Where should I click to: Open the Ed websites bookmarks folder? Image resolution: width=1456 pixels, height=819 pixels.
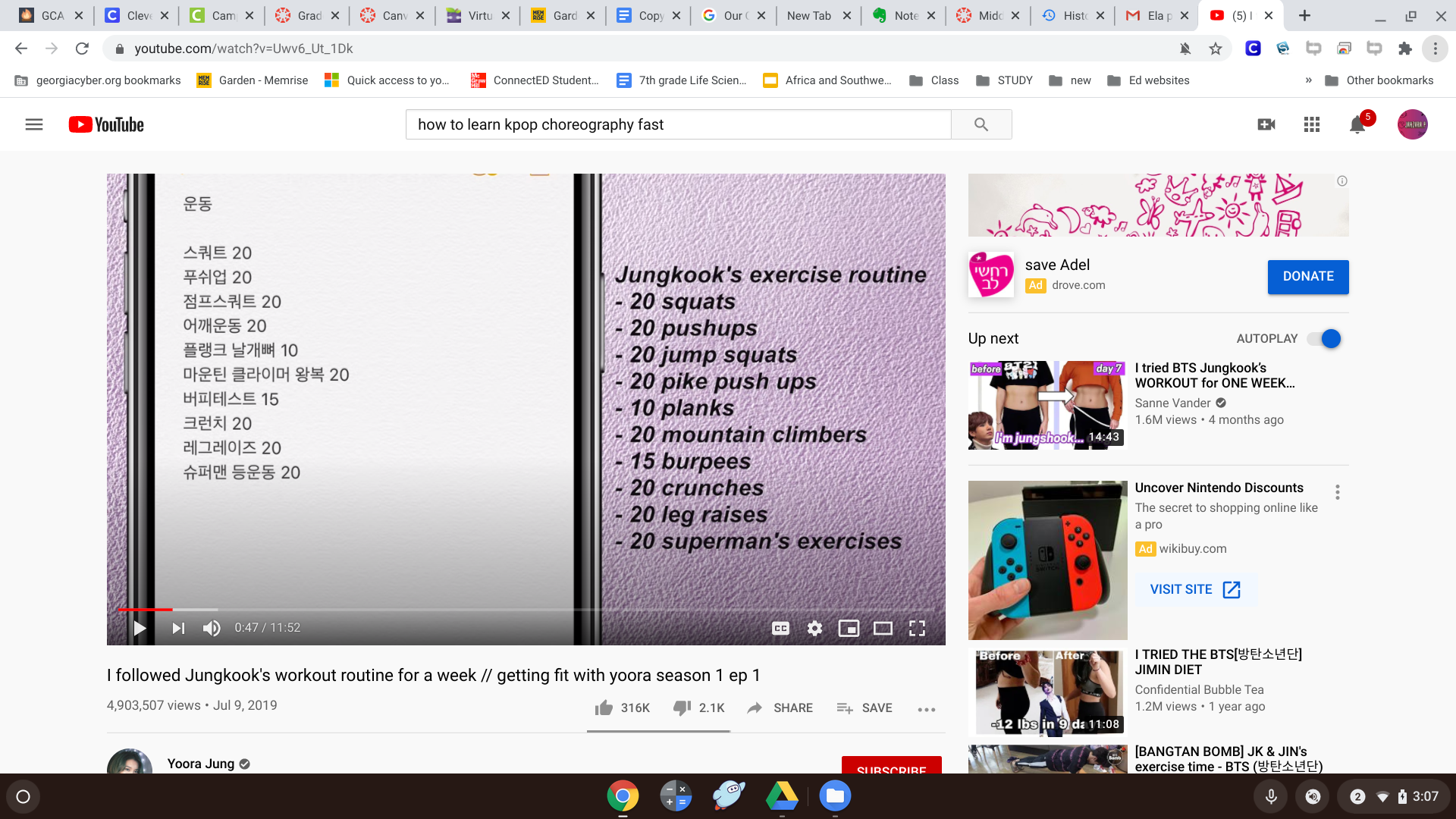[x=1148, y=80]
